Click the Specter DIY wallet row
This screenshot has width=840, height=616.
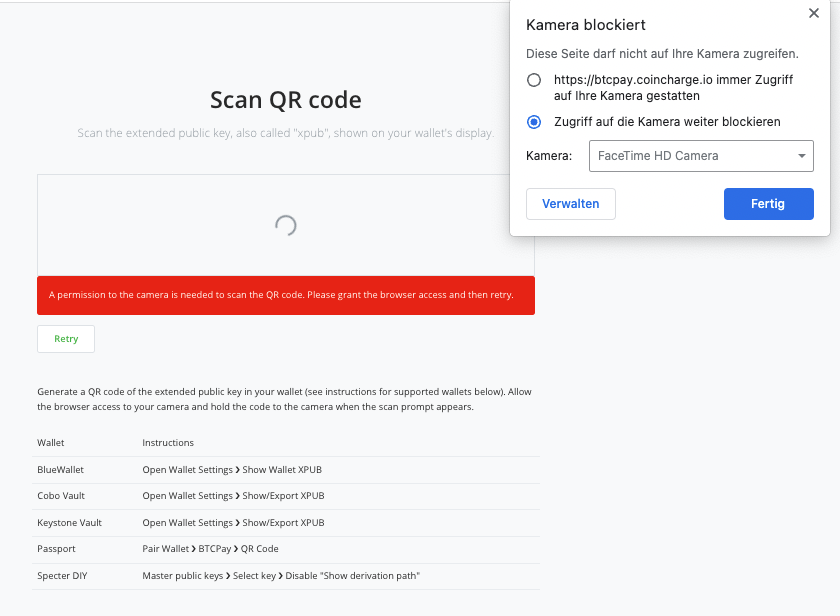coord(286,576)
